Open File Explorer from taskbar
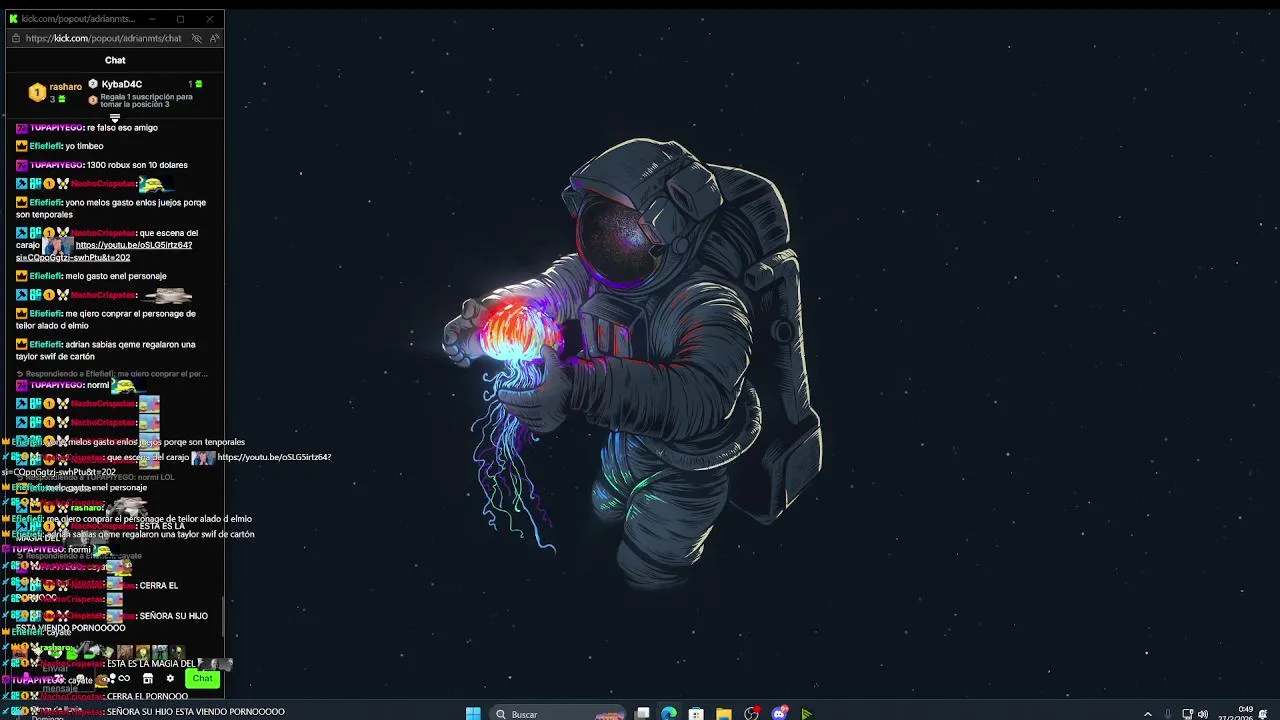 724,713
